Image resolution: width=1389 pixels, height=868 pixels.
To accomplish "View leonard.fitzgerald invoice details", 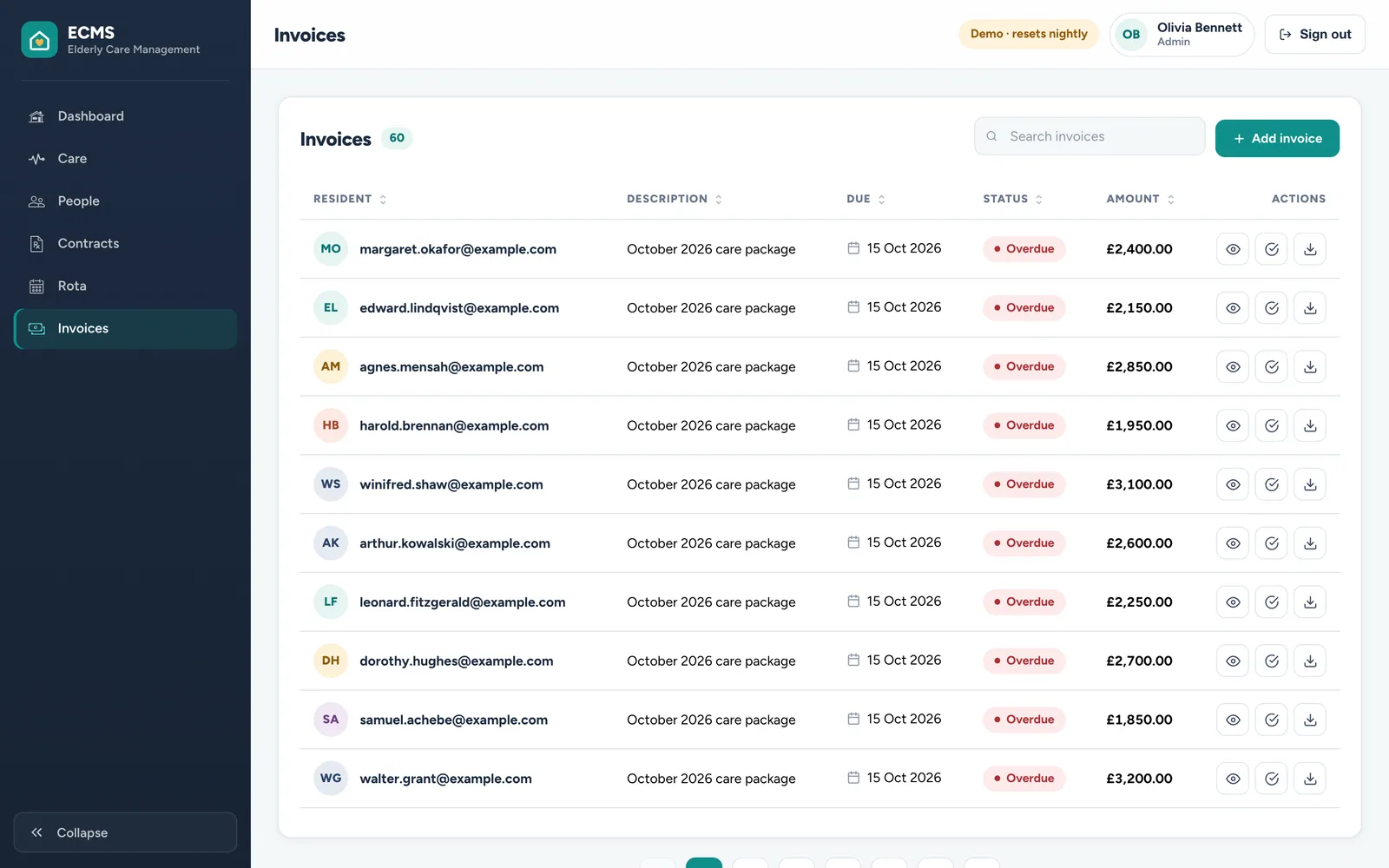I will tap(1233, 602).
